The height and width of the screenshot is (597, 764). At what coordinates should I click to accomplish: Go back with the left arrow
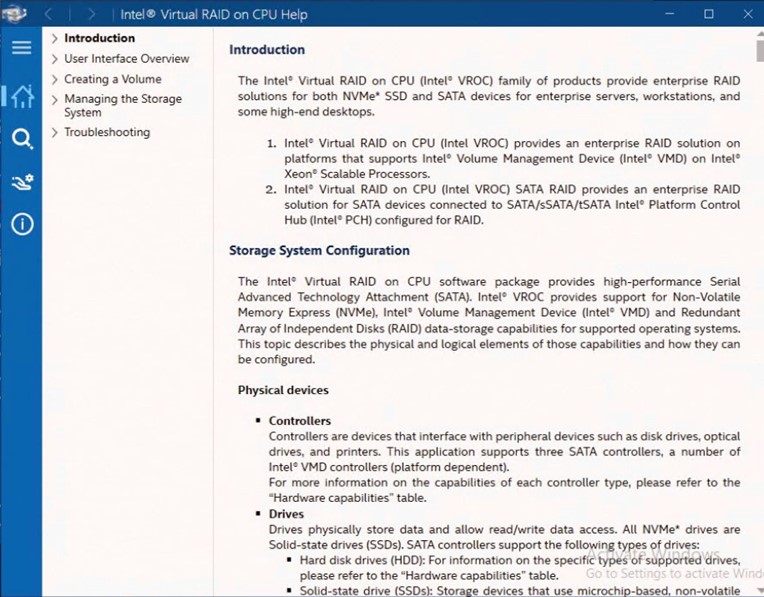tap(48, 14)
